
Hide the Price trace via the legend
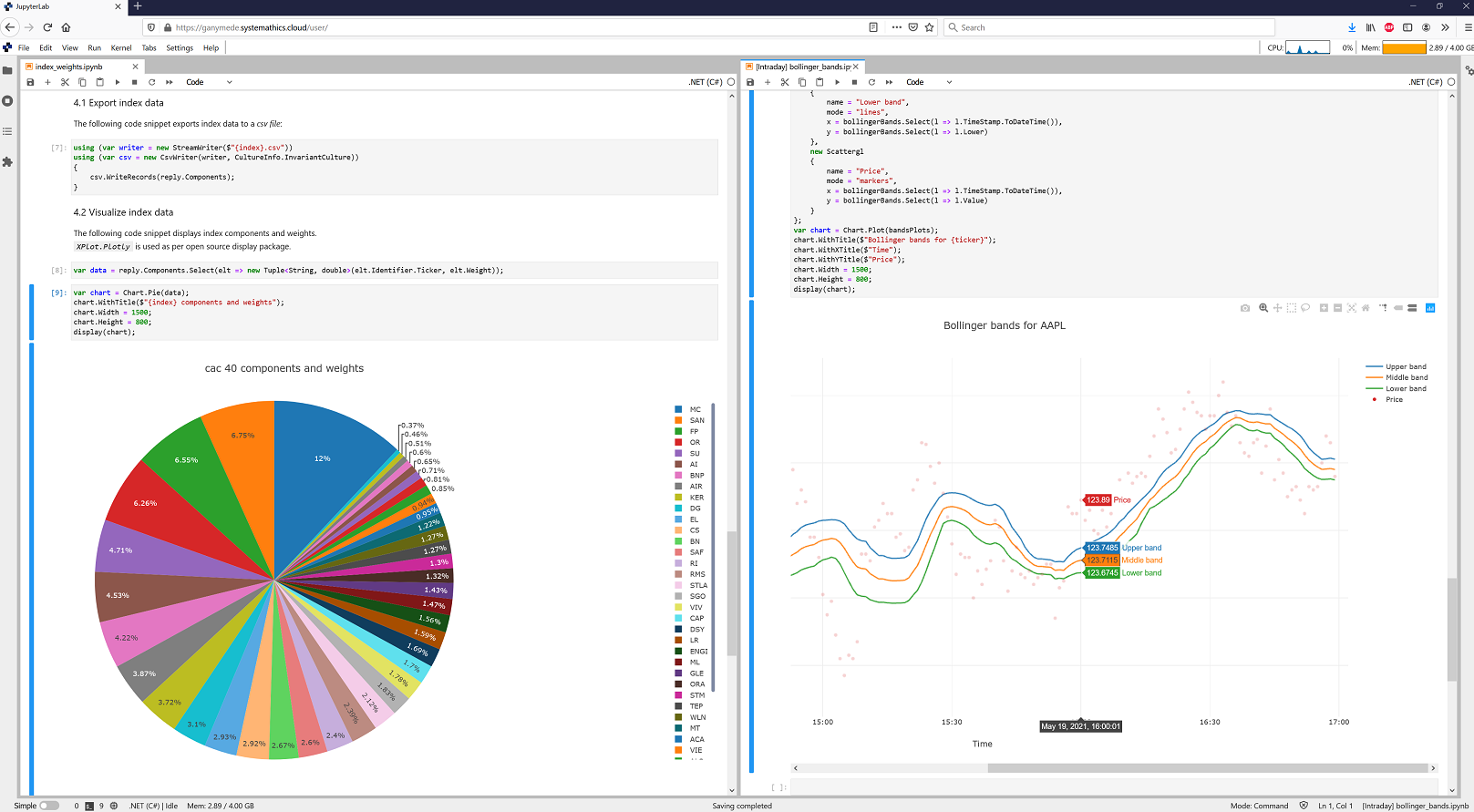(x=1394, y=399)
